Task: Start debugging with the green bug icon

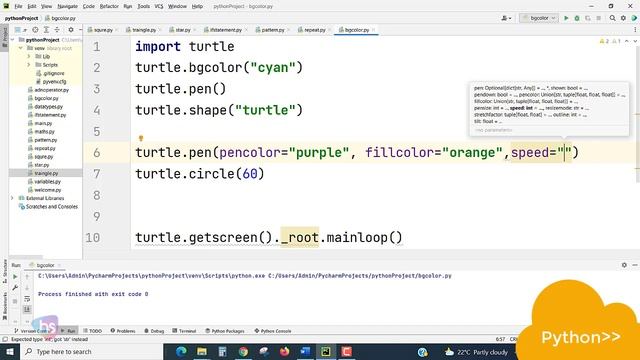Action: coord(577,18)
